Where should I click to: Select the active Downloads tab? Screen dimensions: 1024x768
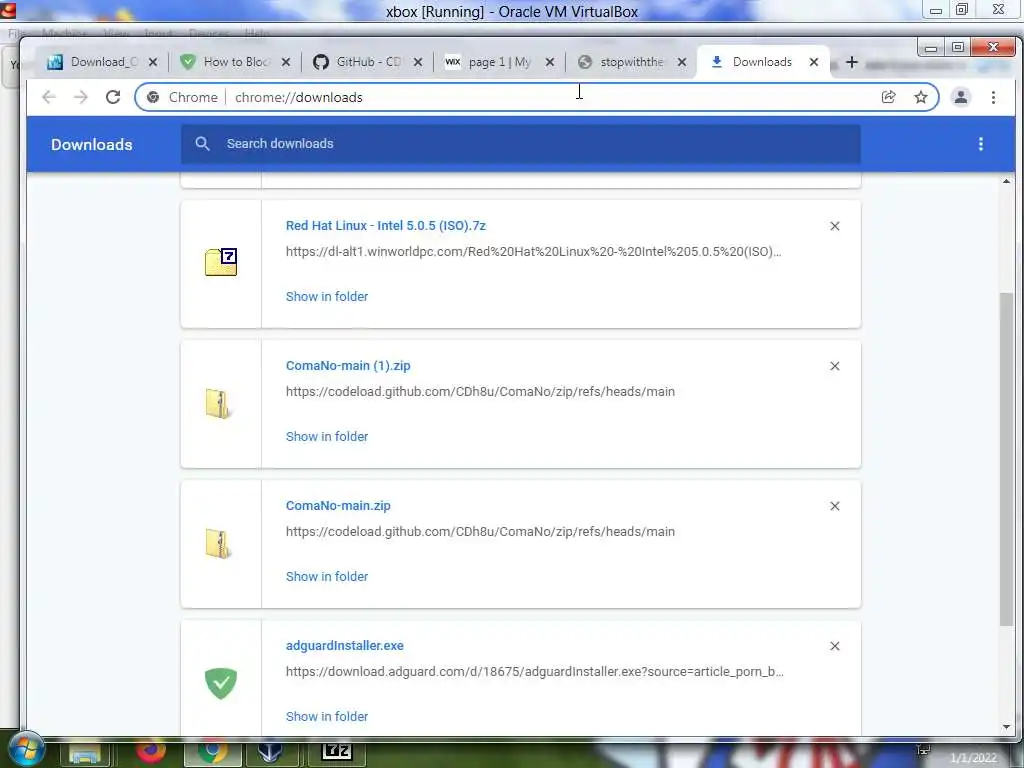click(761, 62)
